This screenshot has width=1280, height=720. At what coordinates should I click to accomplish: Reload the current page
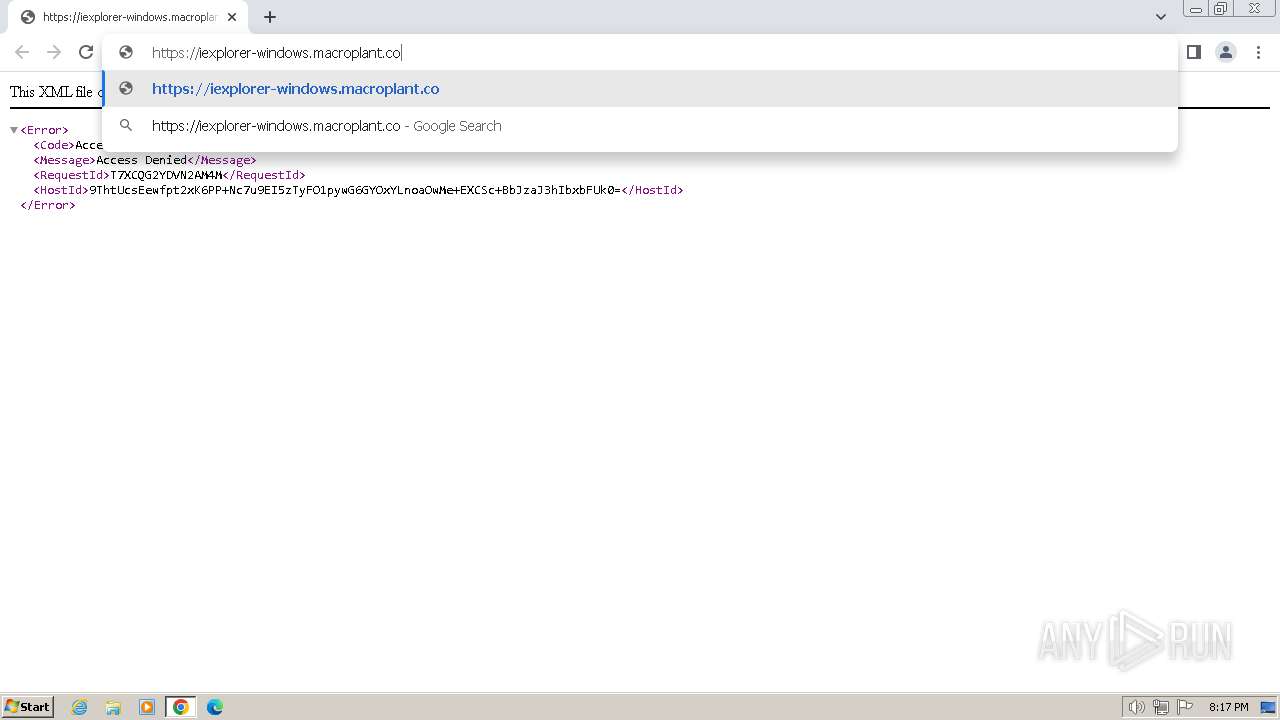tap(86, 52)
